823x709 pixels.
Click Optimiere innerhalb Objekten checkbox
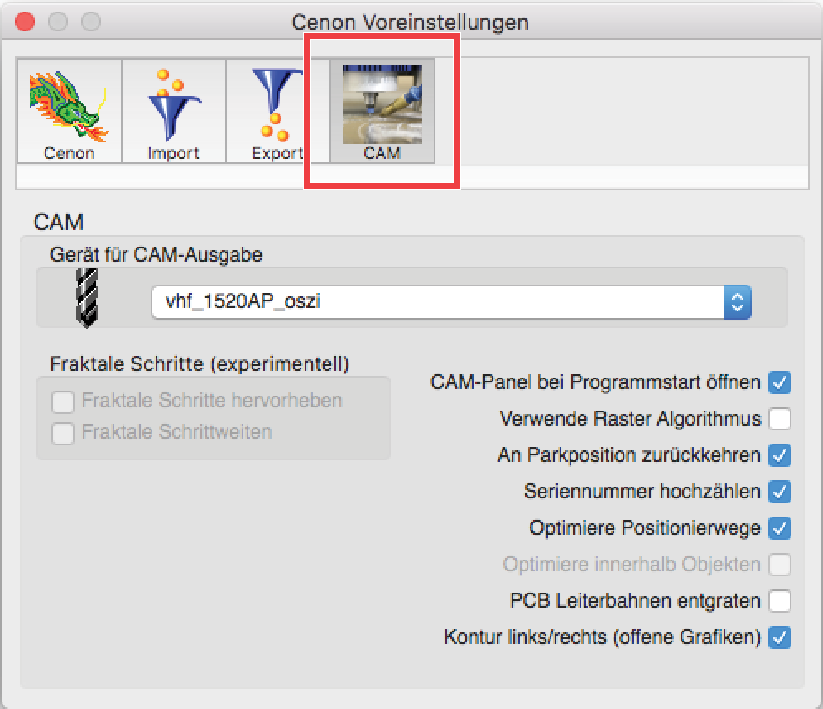(x=779, y=565)
